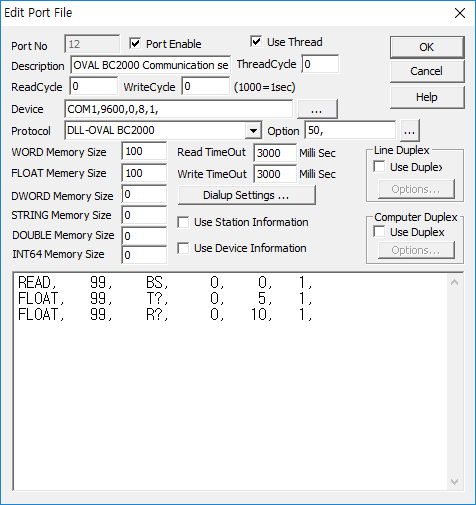Screen dimensions: 476x505
Task: Enable Use Station Information
Action: 183,222
